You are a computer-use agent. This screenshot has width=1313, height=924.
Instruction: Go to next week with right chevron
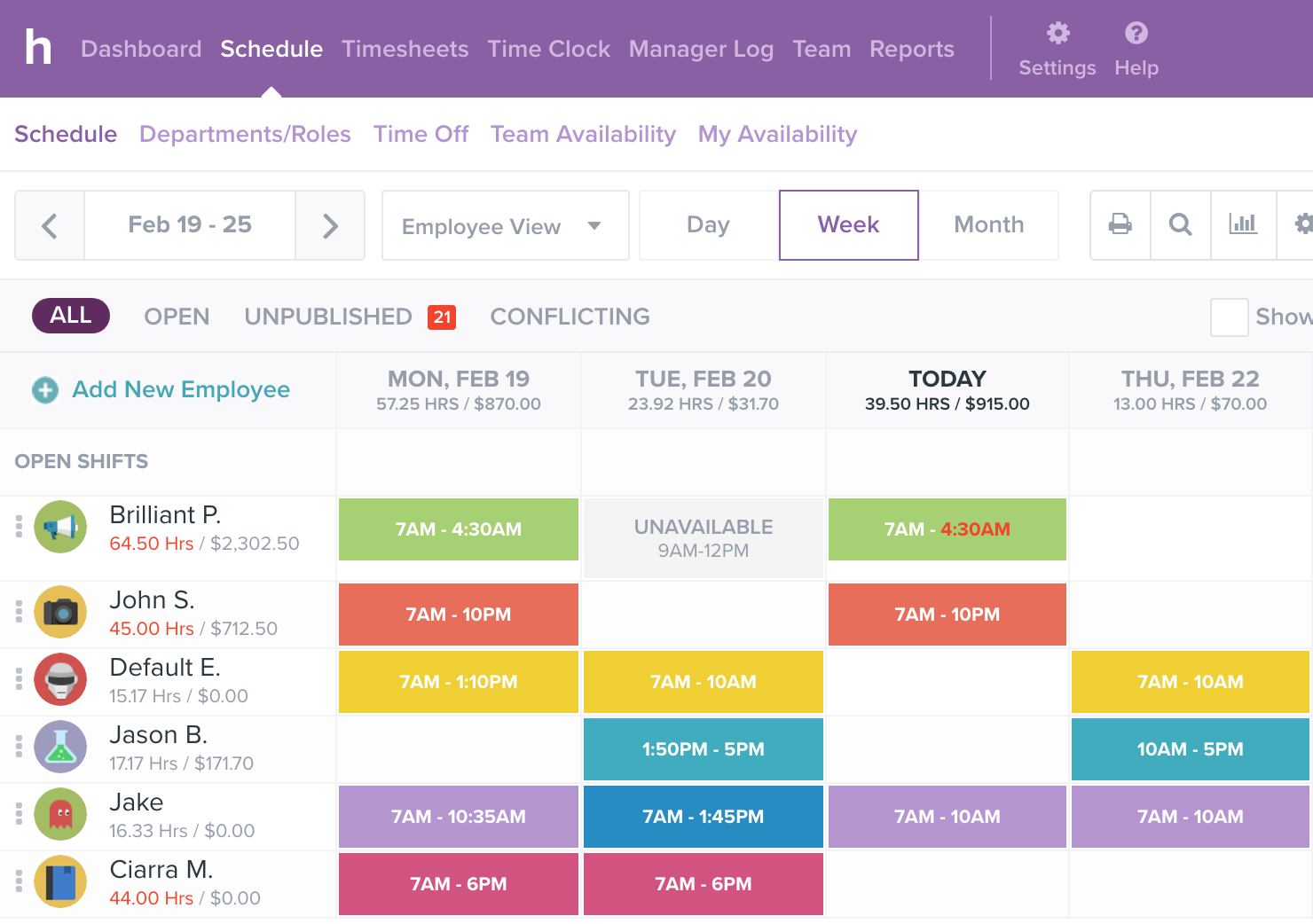330,226
